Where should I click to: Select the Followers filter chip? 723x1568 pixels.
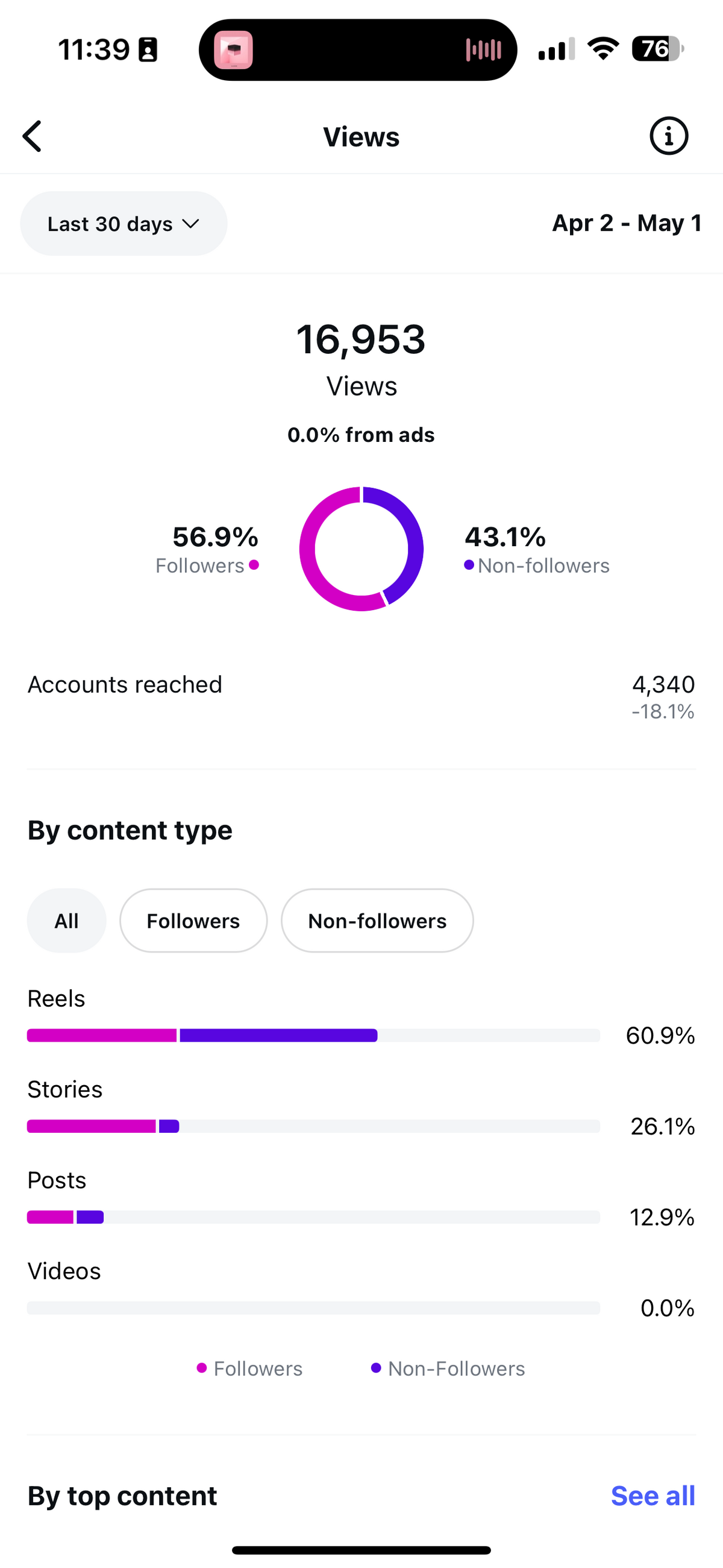pyautogui.click(x=193, y=921)
